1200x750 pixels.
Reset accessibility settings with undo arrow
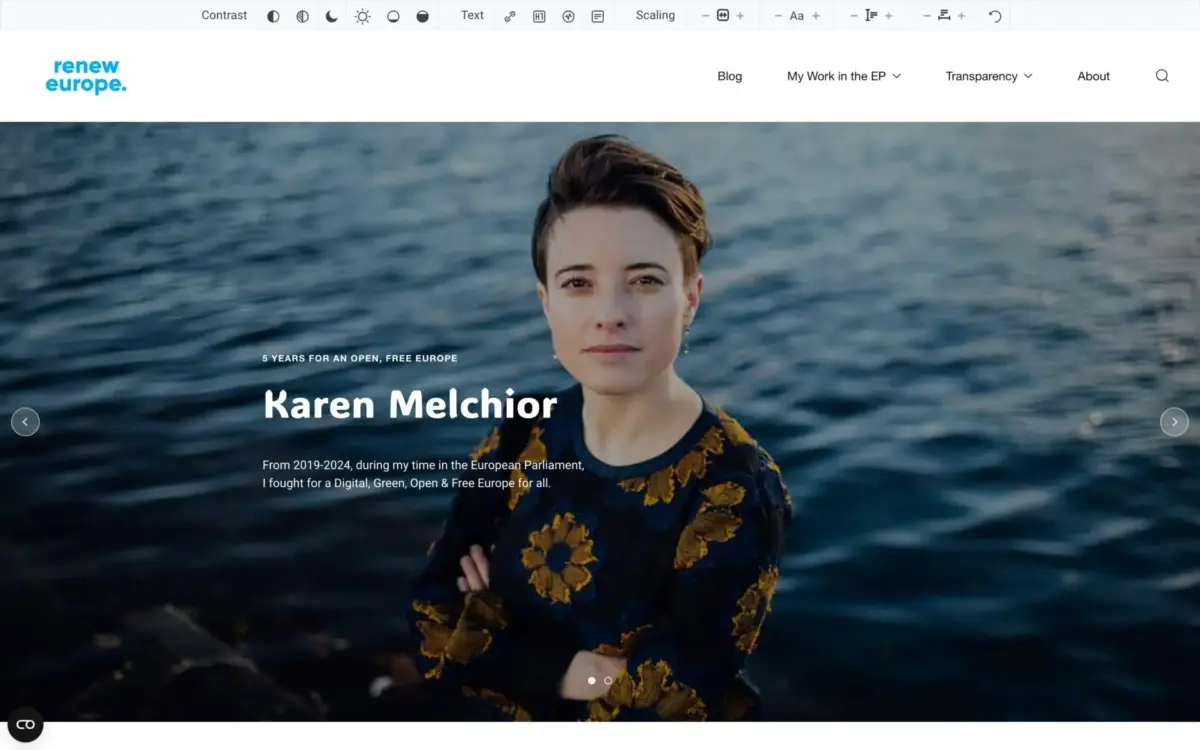pyautogui.click(x=995, y=16)
